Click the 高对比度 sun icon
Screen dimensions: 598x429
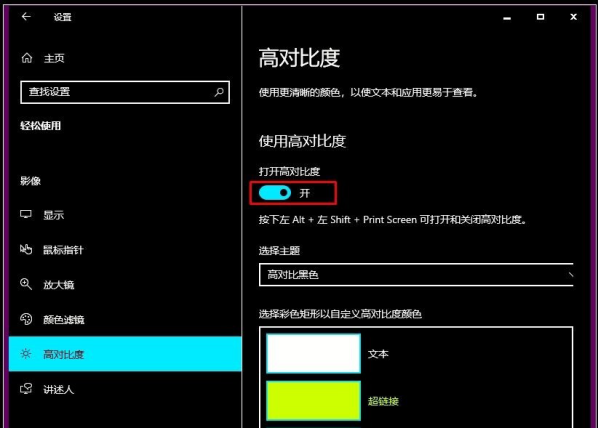coord(26,354)
